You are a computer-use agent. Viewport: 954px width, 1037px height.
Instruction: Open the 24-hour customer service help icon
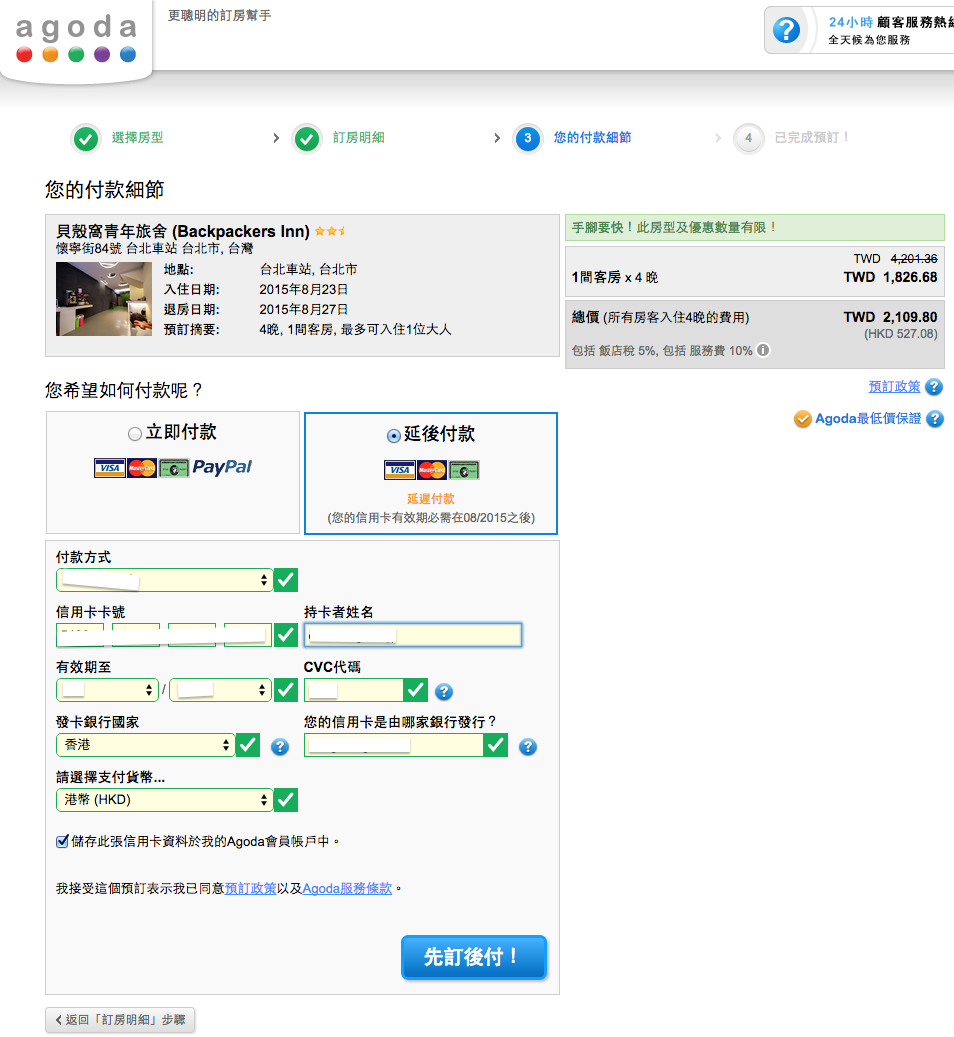[786, 30]
